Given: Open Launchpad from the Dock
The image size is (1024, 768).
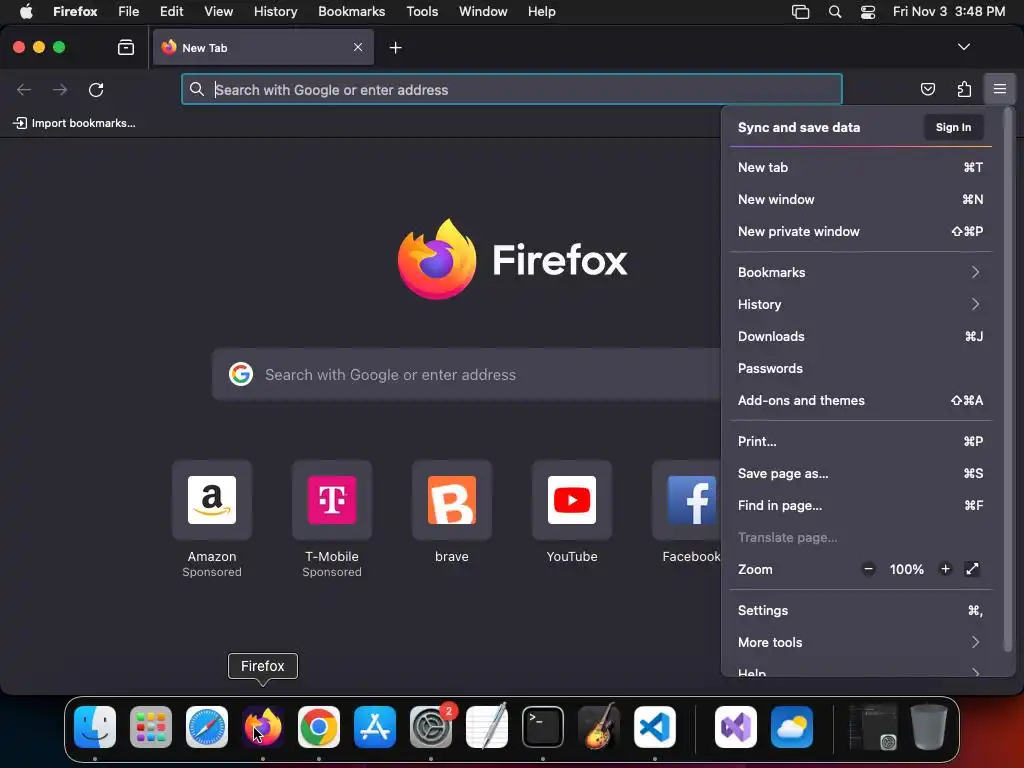Looking at the screenshot, I should click(x=151, y=727).
